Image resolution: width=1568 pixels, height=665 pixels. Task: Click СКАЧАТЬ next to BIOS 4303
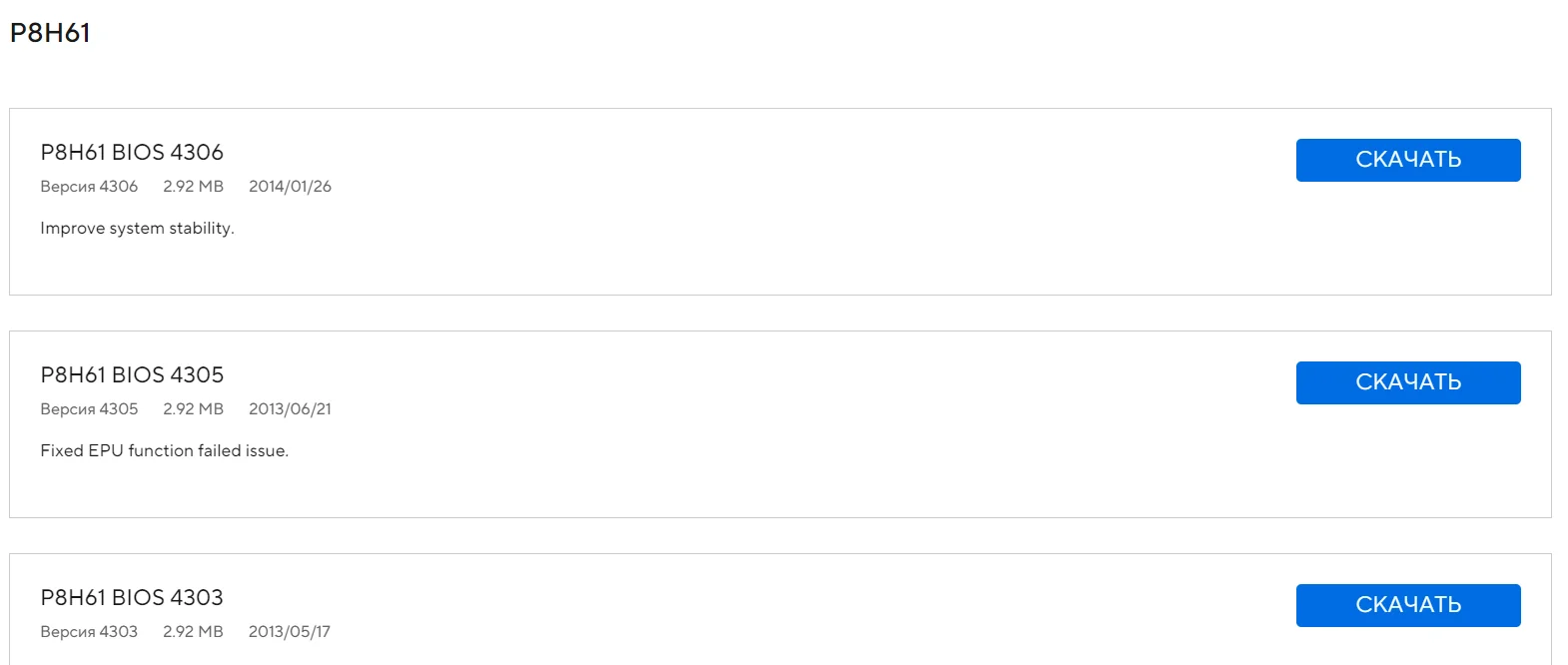tap(1407, 605)
